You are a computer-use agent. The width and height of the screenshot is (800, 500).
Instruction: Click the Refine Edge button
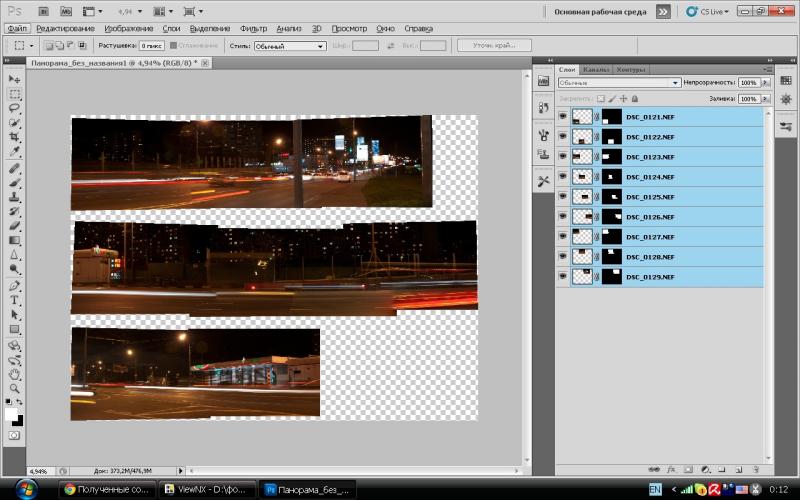pyautogui.click(x=494, y=45)
